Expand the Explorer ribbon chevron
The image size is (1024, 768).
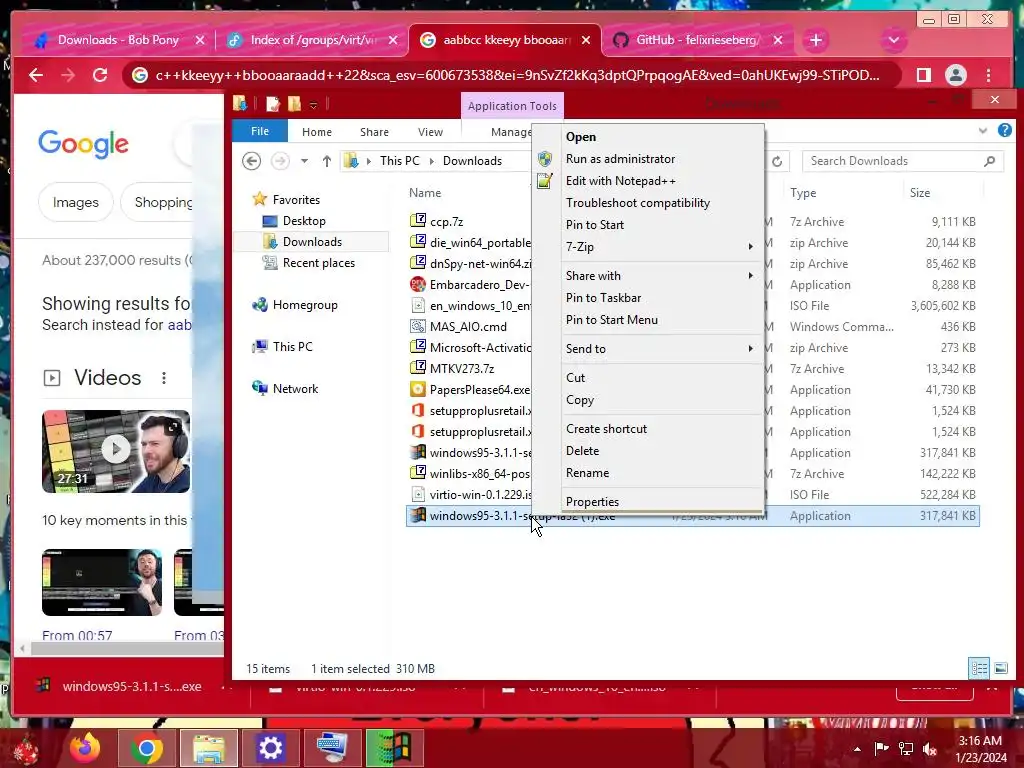pyautogui.click(x=983, y=131)
